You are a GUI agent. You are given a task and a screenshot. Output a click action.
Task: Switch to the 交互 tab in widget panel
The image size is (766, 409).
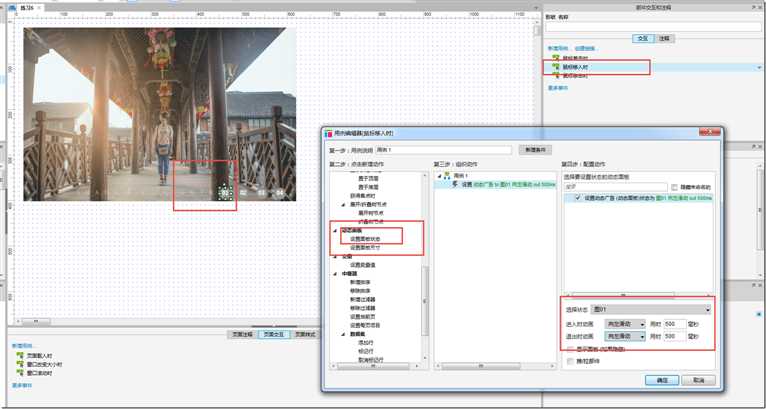(x=643, y=38)
